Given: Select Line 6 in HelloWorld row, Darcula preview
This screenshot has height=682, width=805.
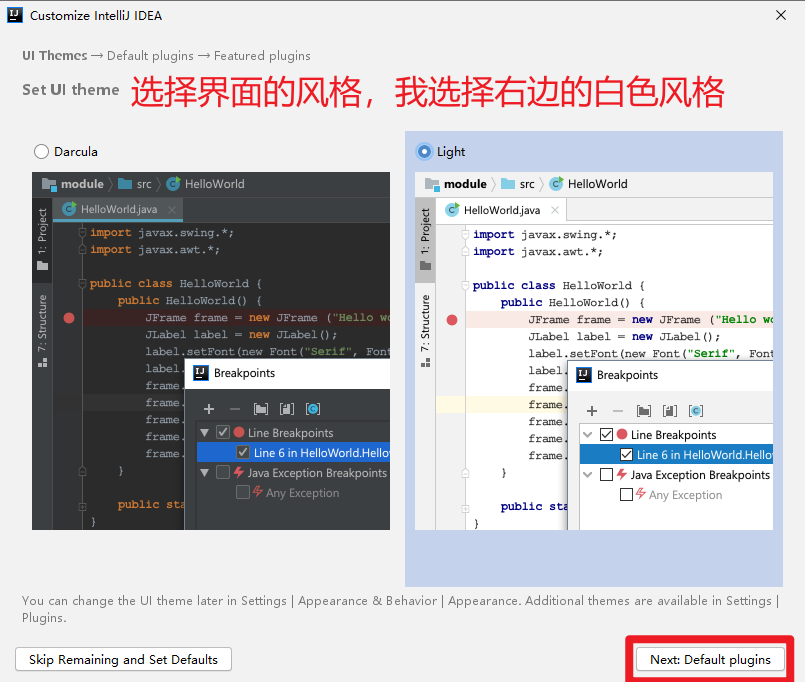Looking at the screenshot, I should pyautogui.click(x=294, y=452).
